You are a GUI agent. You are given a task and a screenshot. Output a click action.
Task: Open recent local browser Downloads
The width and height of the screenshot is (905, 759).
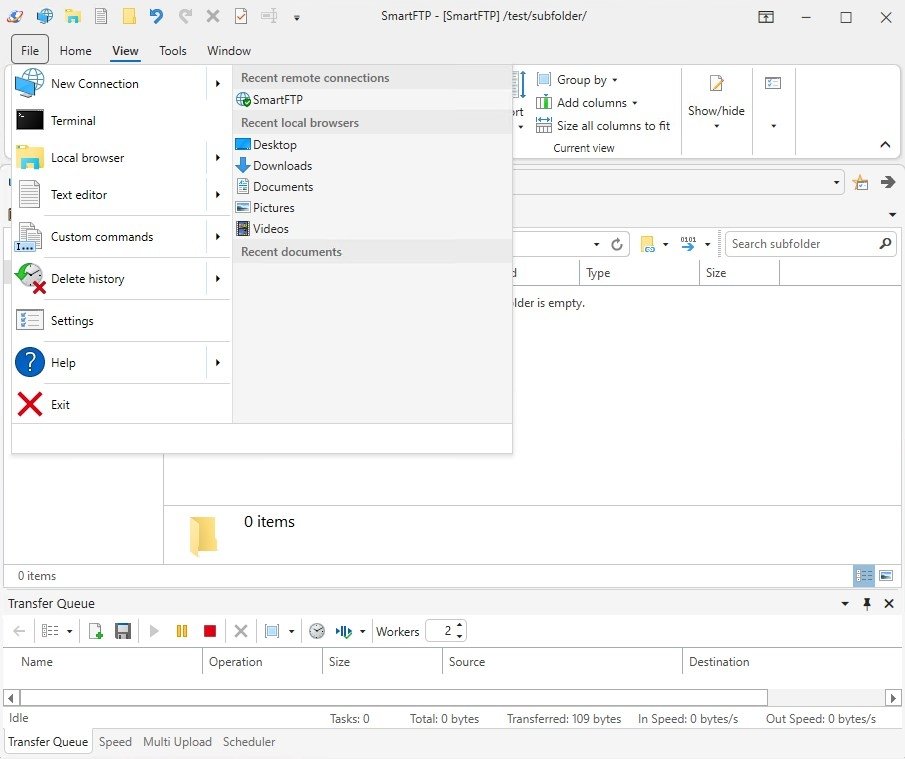(372, 166)
